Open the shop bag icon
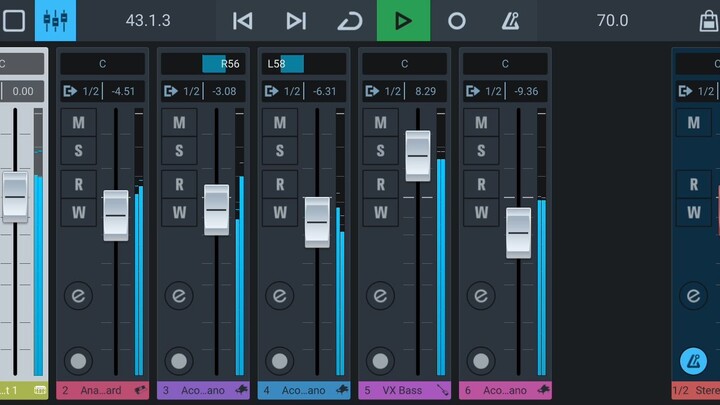The image size is (720, 405). click(x=708, y=21)
